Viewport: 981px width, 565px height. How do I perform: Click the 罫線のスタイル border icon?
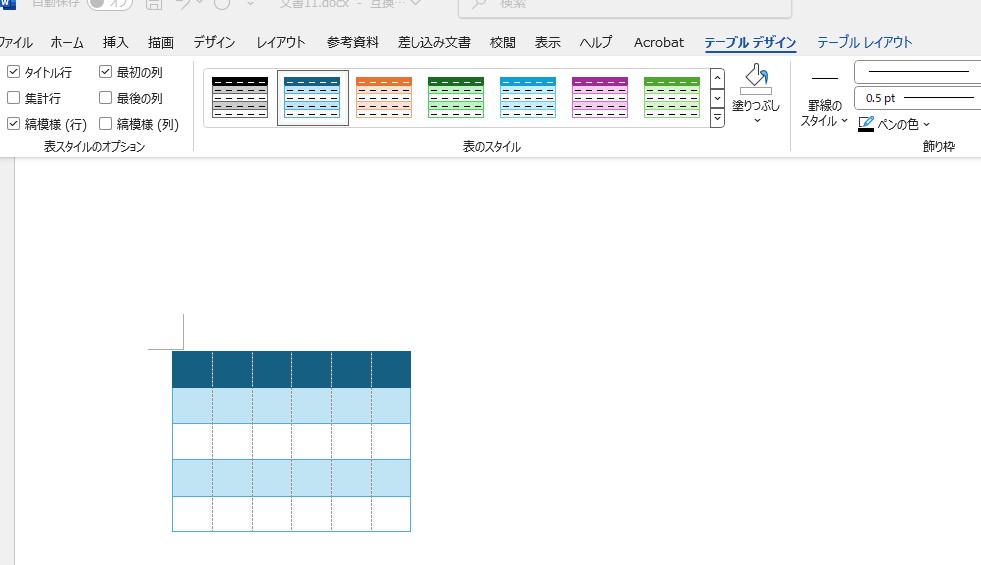(825, 78)
